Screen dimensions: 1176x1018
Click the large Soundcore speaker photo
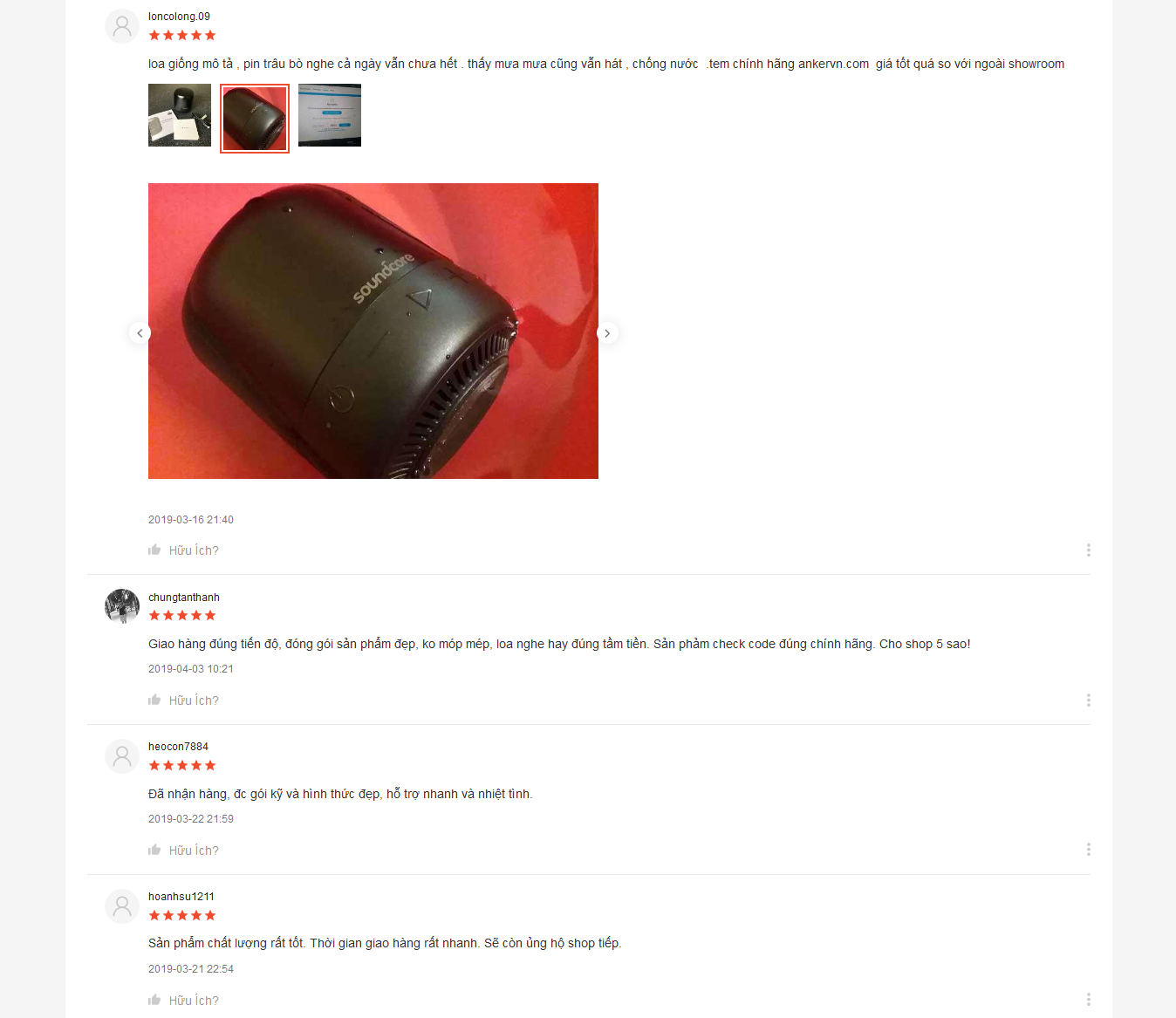[373, 331]
